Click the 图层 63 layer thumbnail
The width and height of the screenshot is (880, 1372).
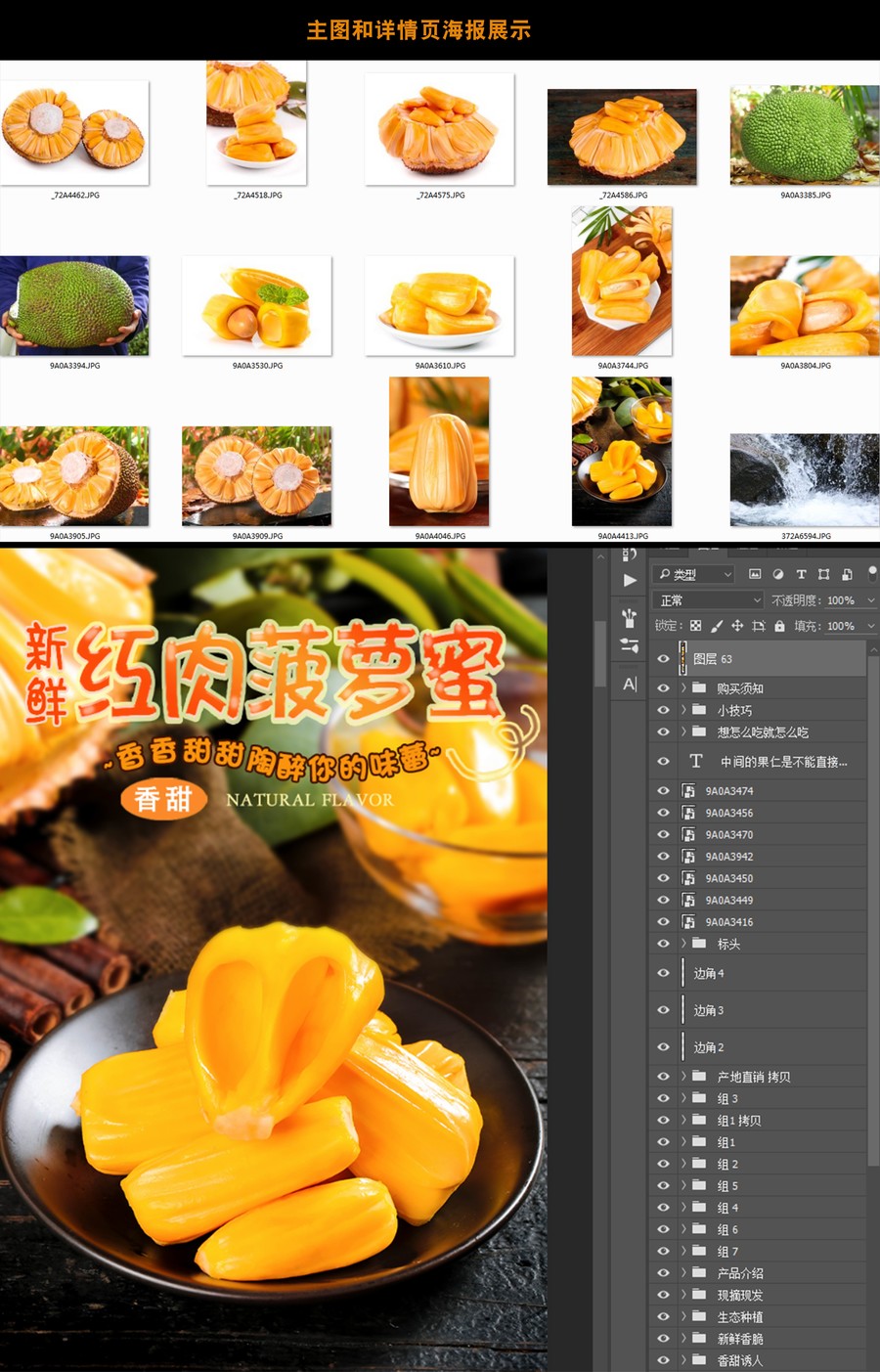click(683, 658)
